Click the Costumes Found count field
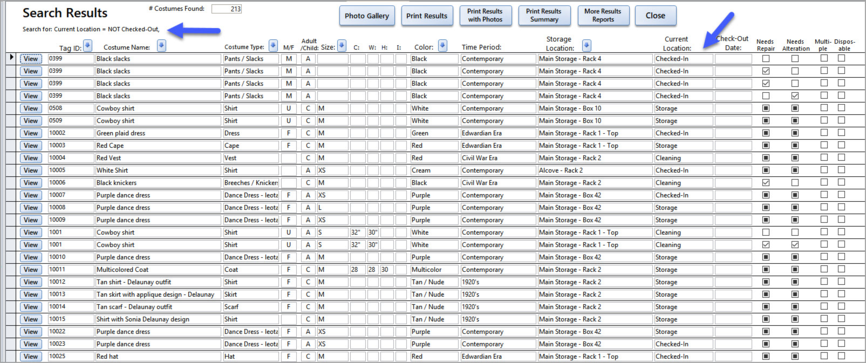Image resolution: width=866 pixels, height=363 pixels. tap(226, 9)
